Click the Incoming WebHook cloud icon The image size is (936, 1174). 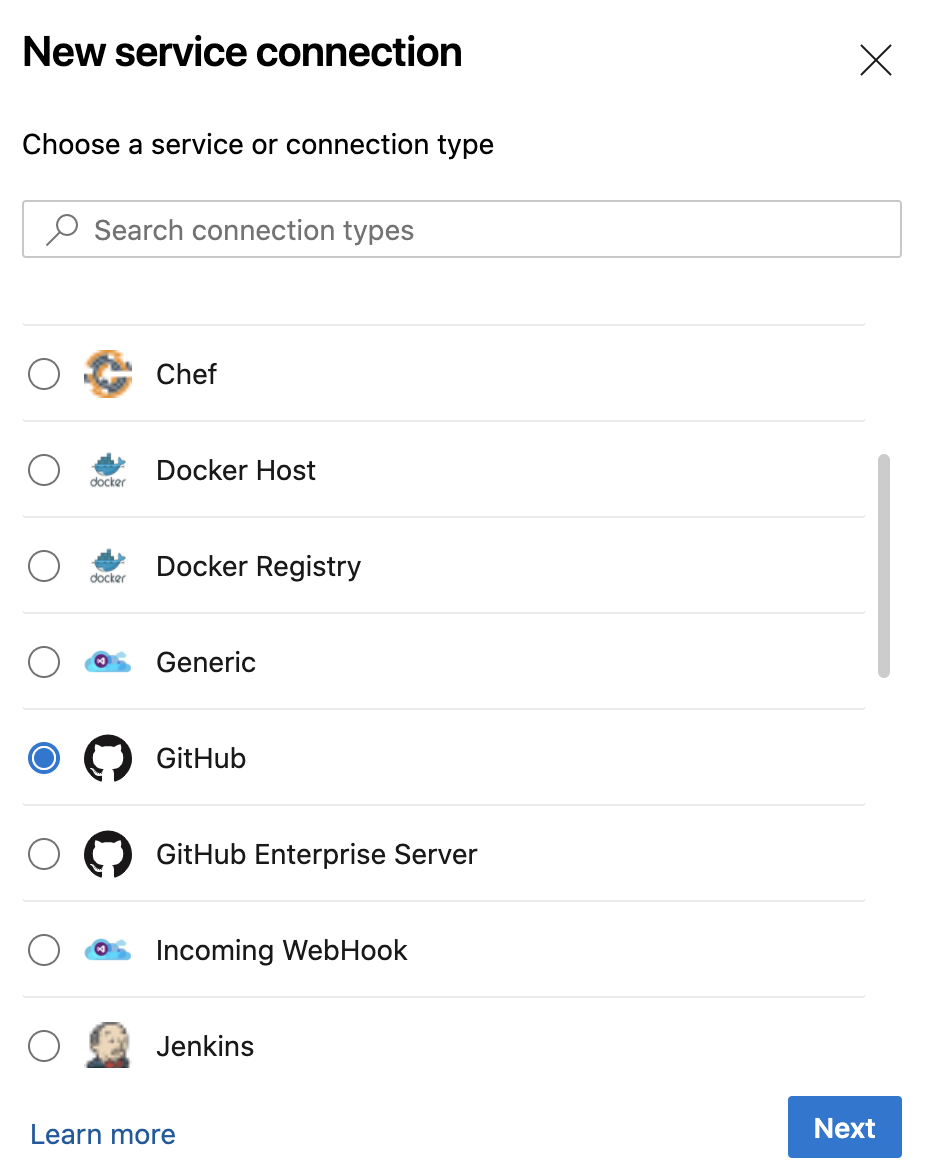[108, 950]
